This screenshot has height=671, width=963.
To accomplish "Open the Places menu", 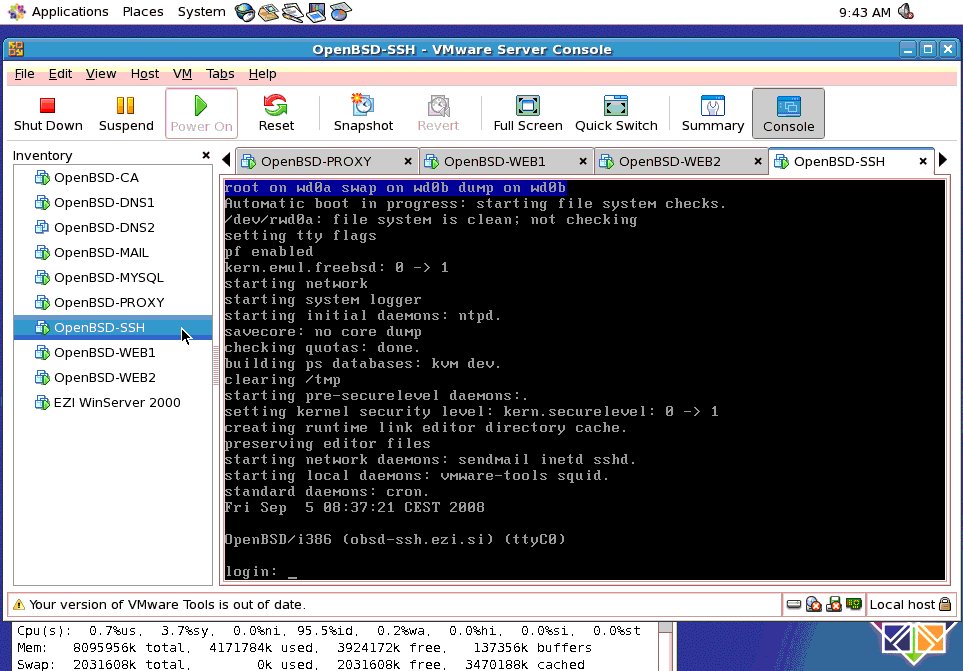I will pyautogui.click(x=142, y=12).
